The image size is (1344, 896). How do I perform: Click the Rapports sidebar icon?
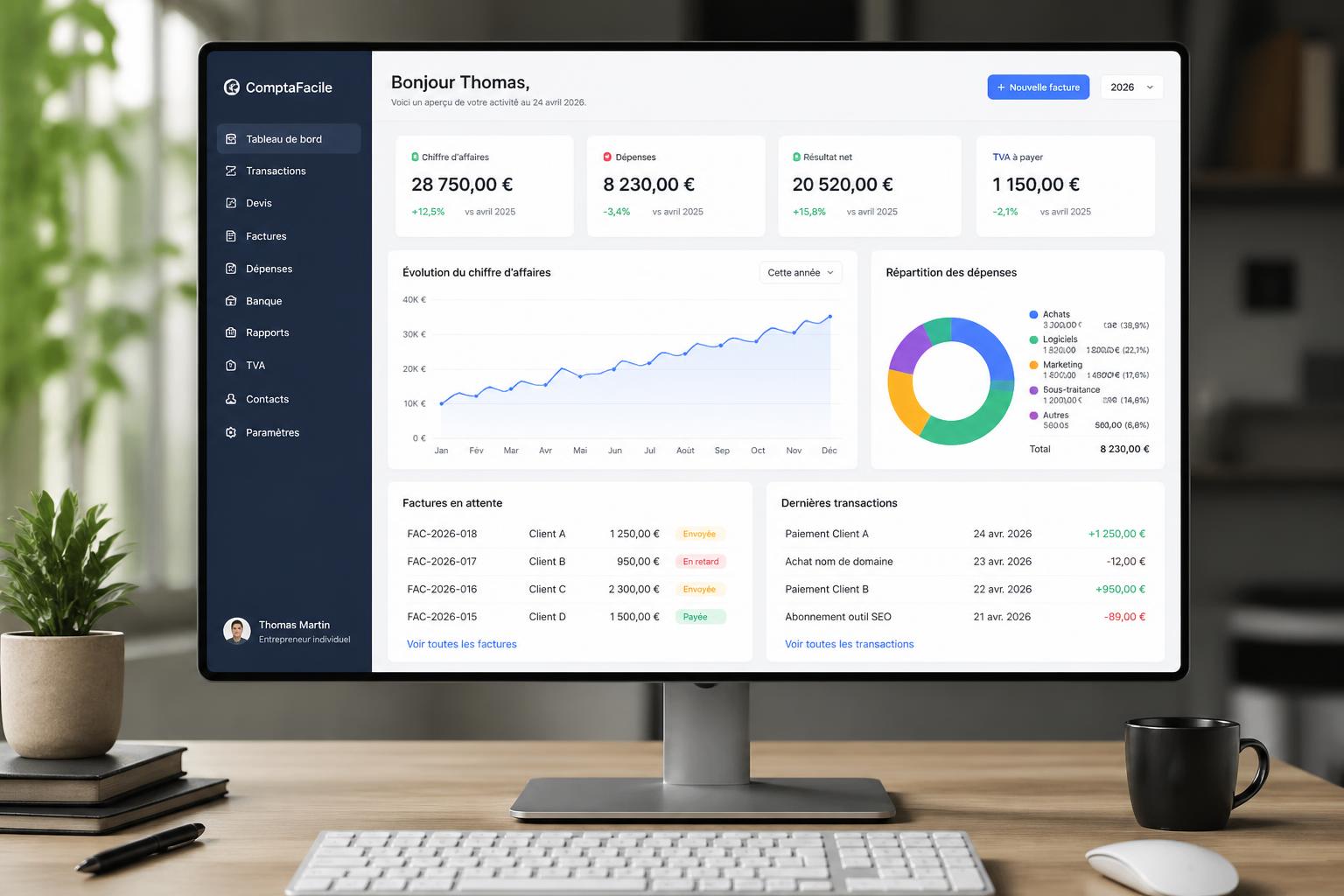(231, 332)
